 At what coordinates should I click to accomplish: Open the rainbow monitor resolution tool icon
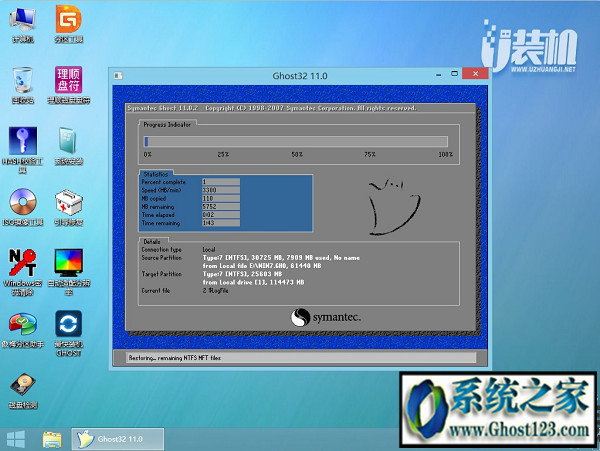click(x=68, y=272)
